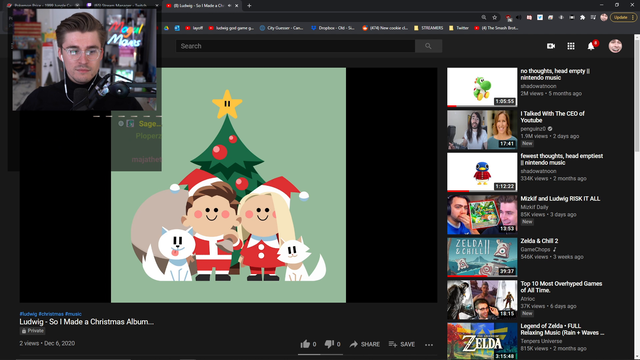This screenshot has width=640, height=360.
Task: Focus the YouTube search field
Action: point(296,46)
